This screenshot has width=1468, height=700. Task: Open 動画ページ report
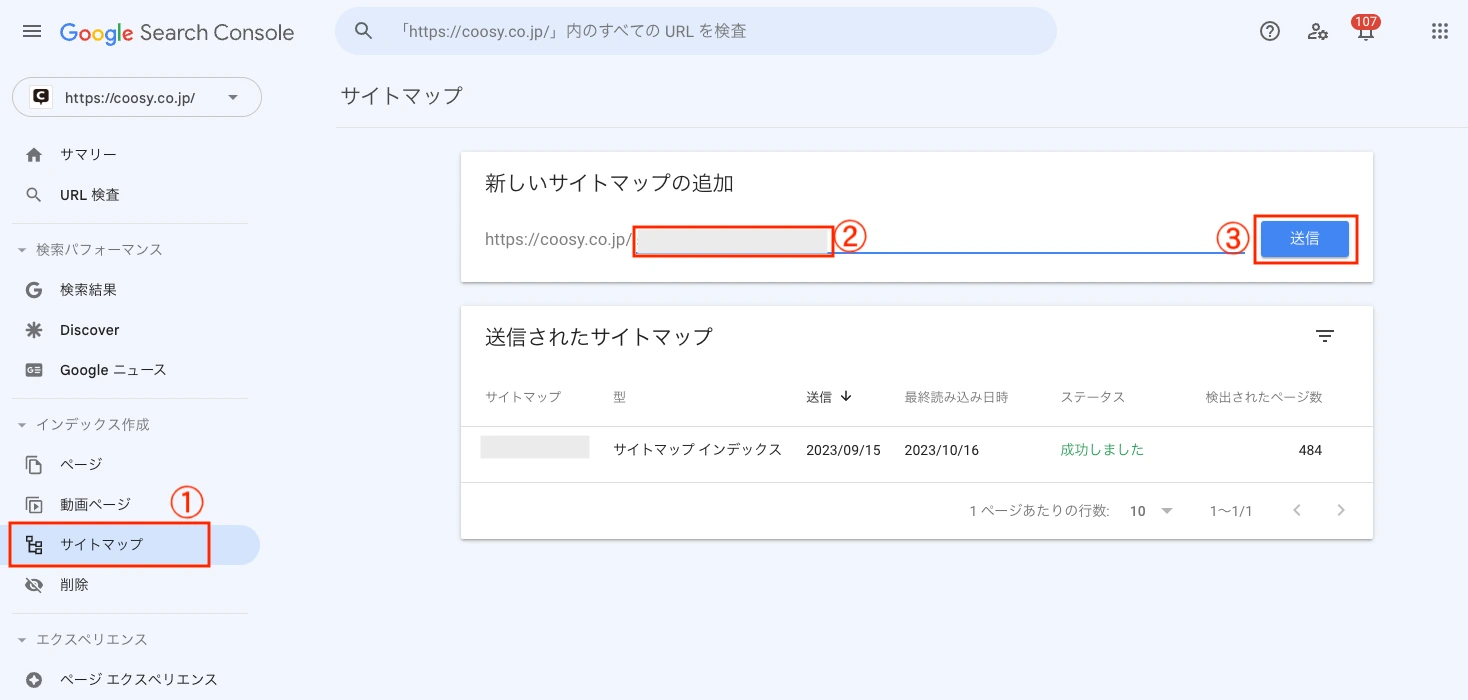pyautogui.click(x=130, y=505)
